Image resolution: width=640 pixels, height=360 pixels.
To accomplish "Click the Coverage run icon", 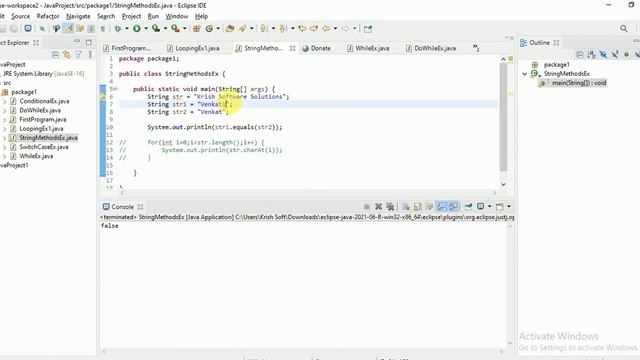I will (x=156, y=29).
